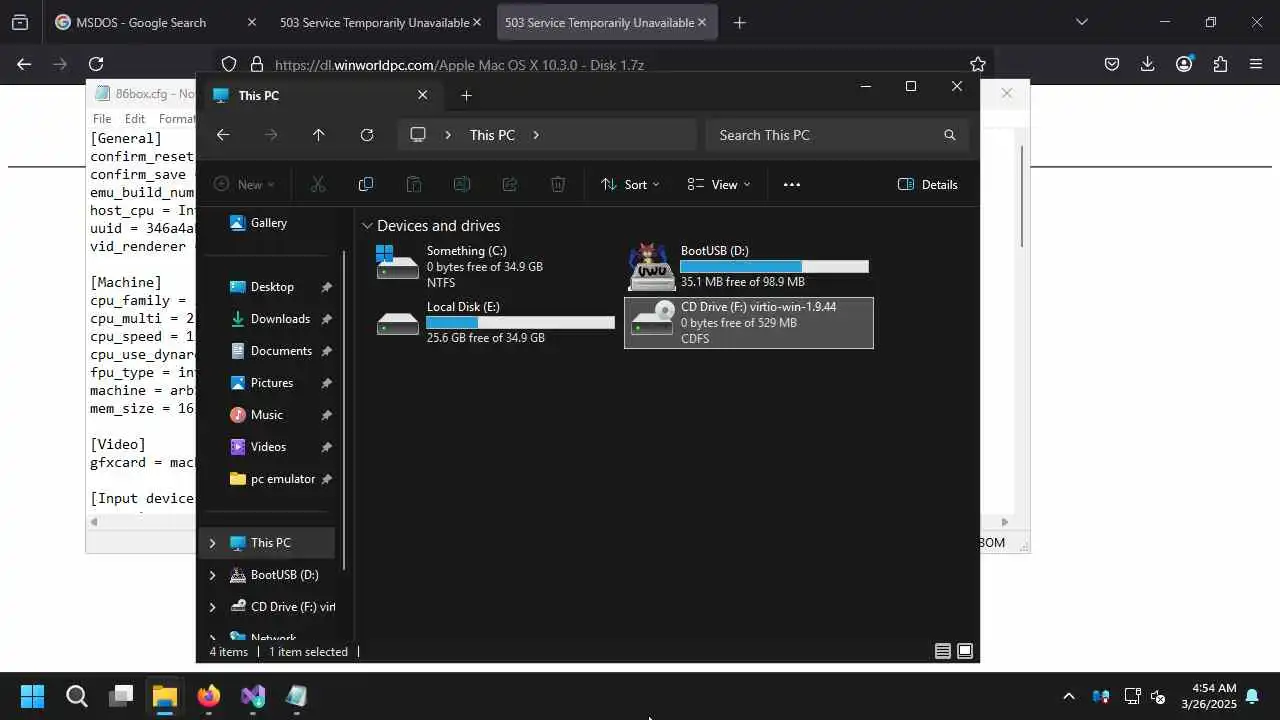Expand This PC in navigation pane
The width and height of the screenshot is (1280, 720).
pos(212,543)
